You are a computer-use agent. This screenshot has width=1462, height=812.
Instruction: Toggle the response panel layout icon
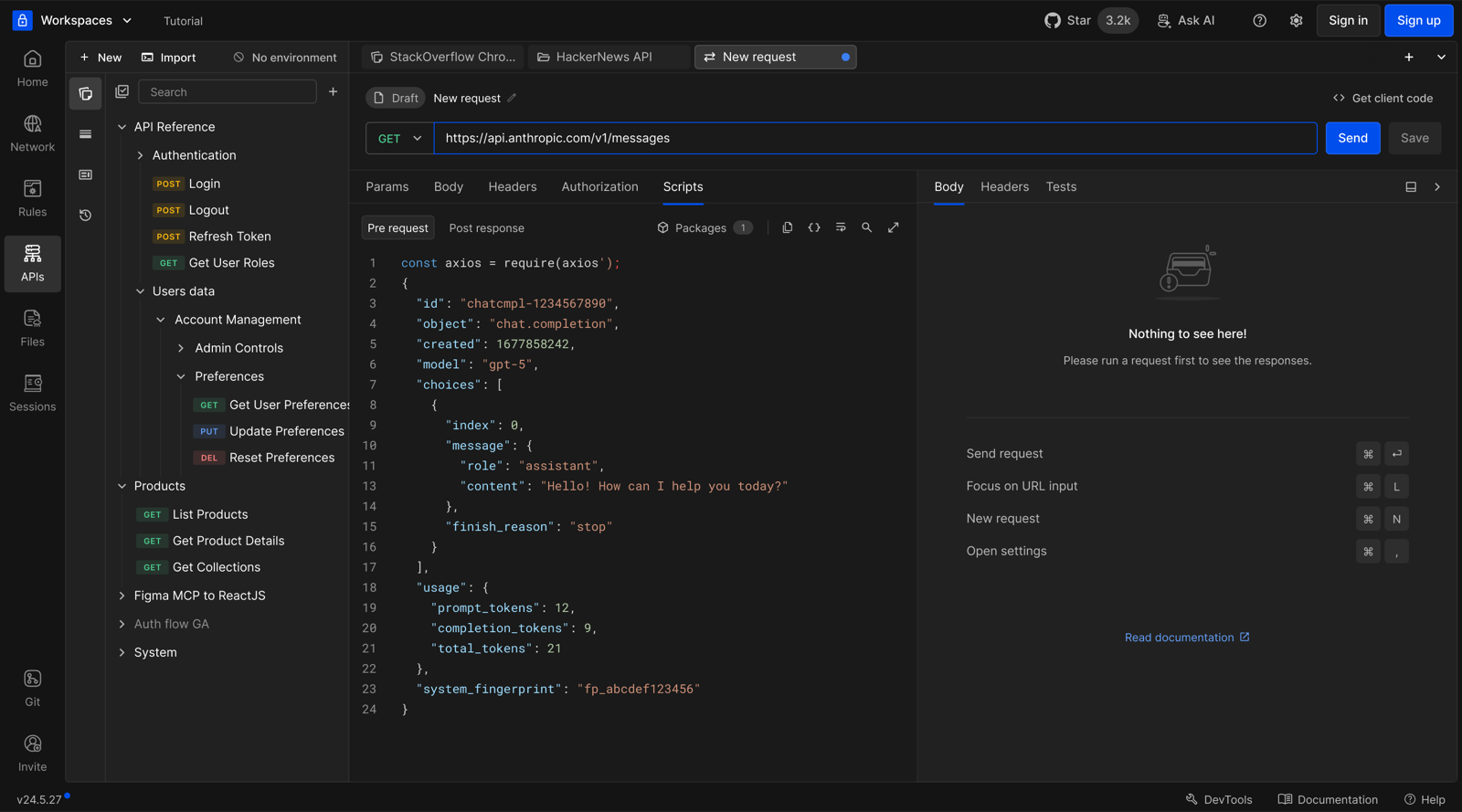(x=1411, y=186)
